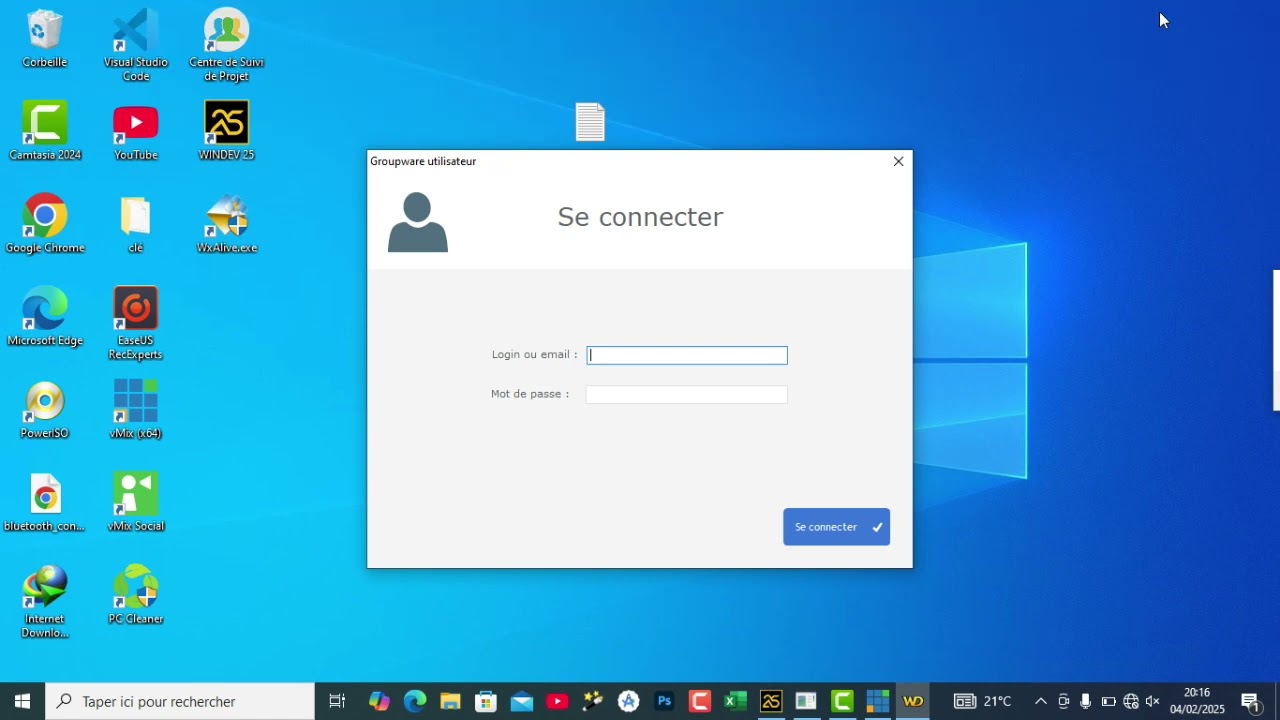Select the WINDEV 25 desktop shortcut

coord(227,132)
